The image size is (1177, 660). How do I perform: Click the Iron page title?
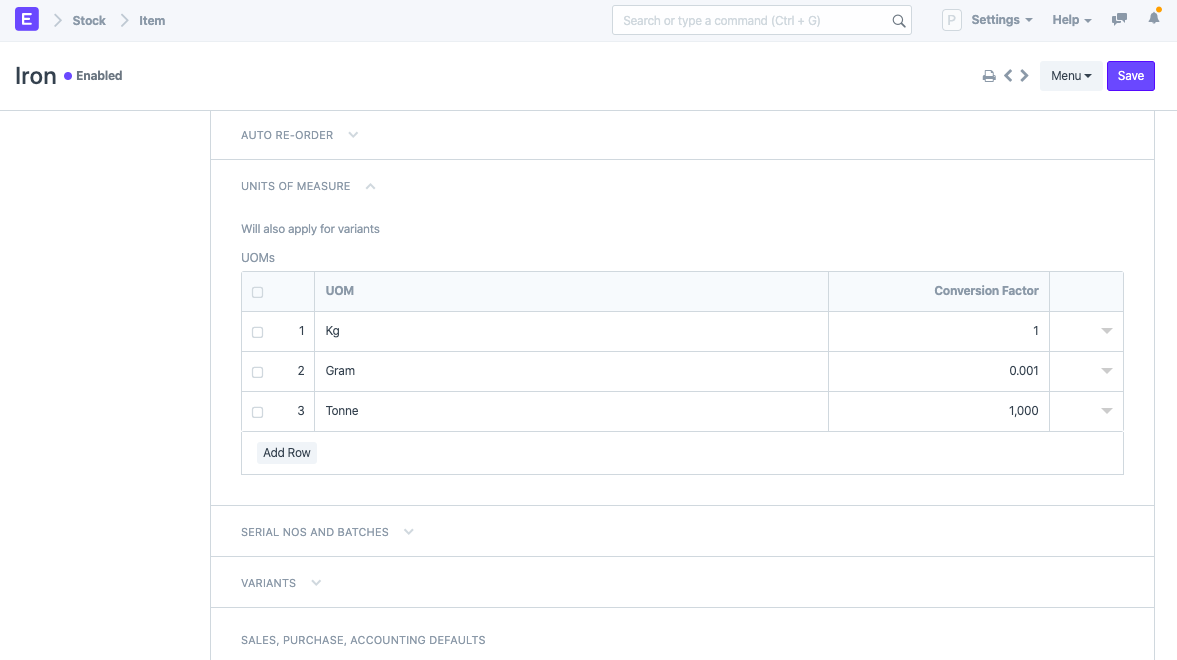(x=35, y=76)
